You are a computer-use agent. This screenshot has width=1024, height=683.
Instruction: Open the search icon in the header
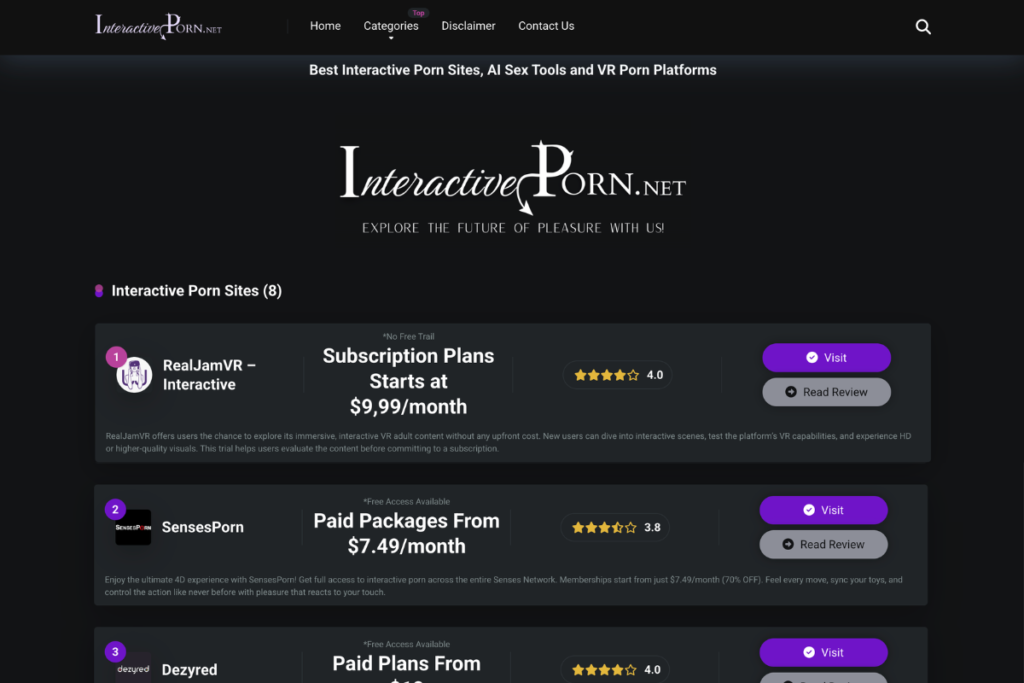922,26
